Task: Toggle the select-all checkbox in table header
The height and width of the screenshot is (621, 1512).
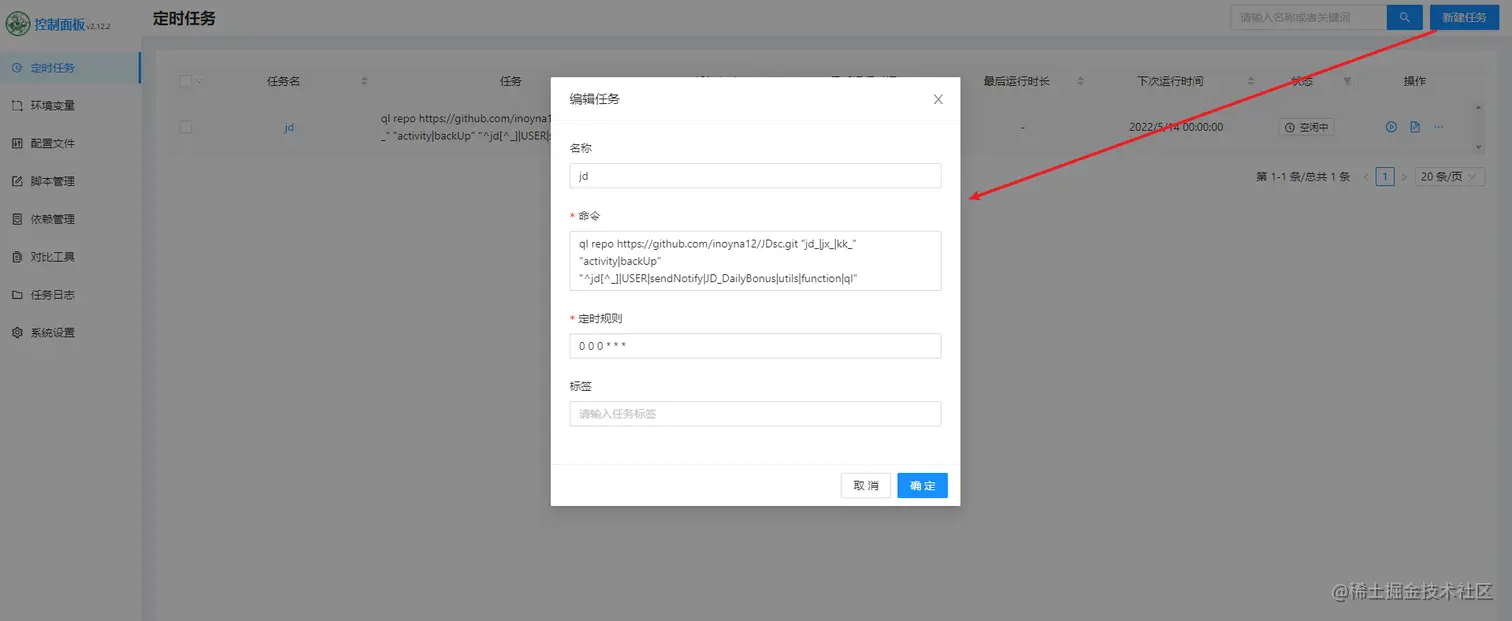Action: [x=186, y=82]
